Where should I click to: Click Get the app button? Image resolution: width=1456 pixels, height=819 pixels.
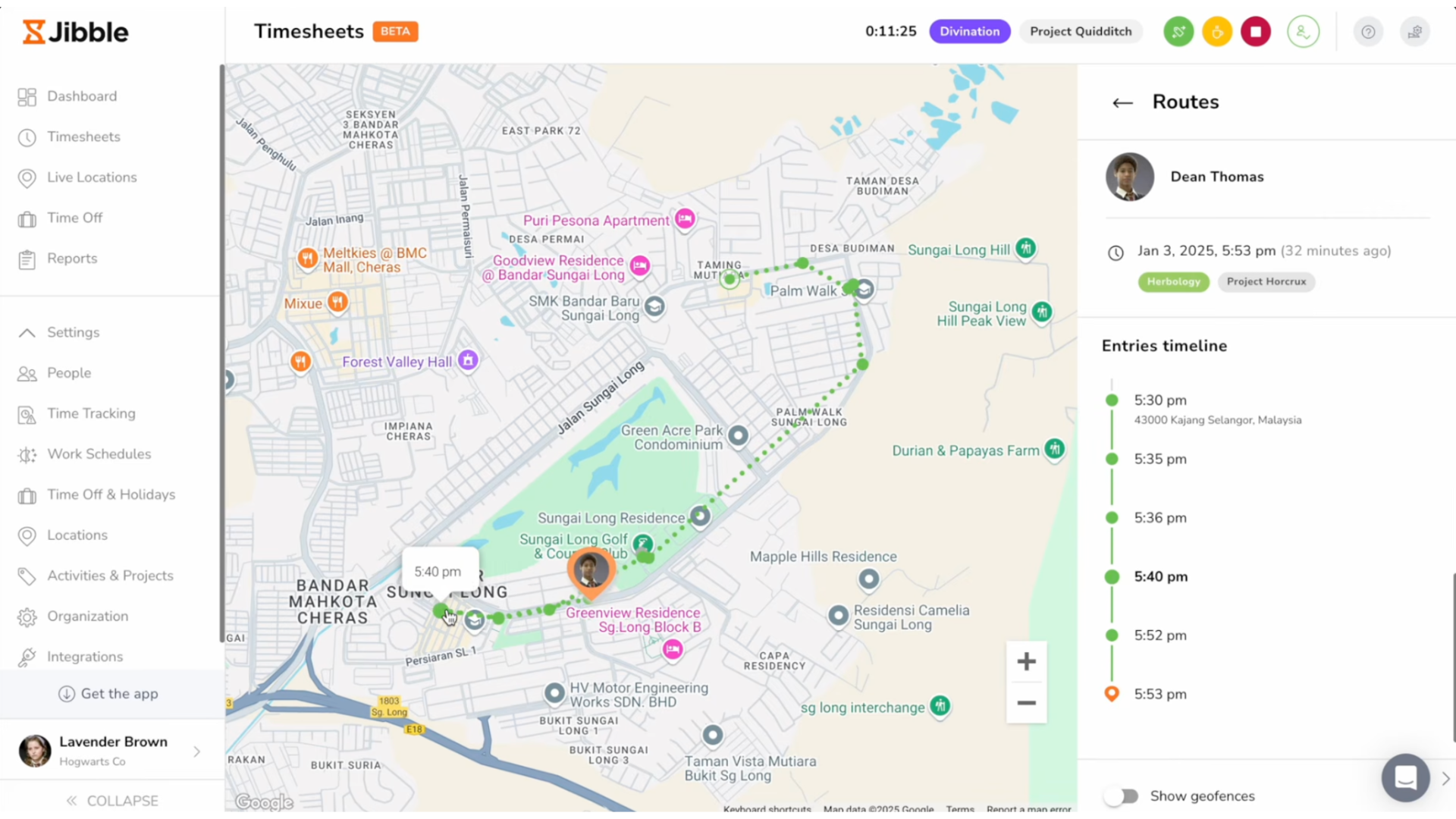tap(108, 694)
